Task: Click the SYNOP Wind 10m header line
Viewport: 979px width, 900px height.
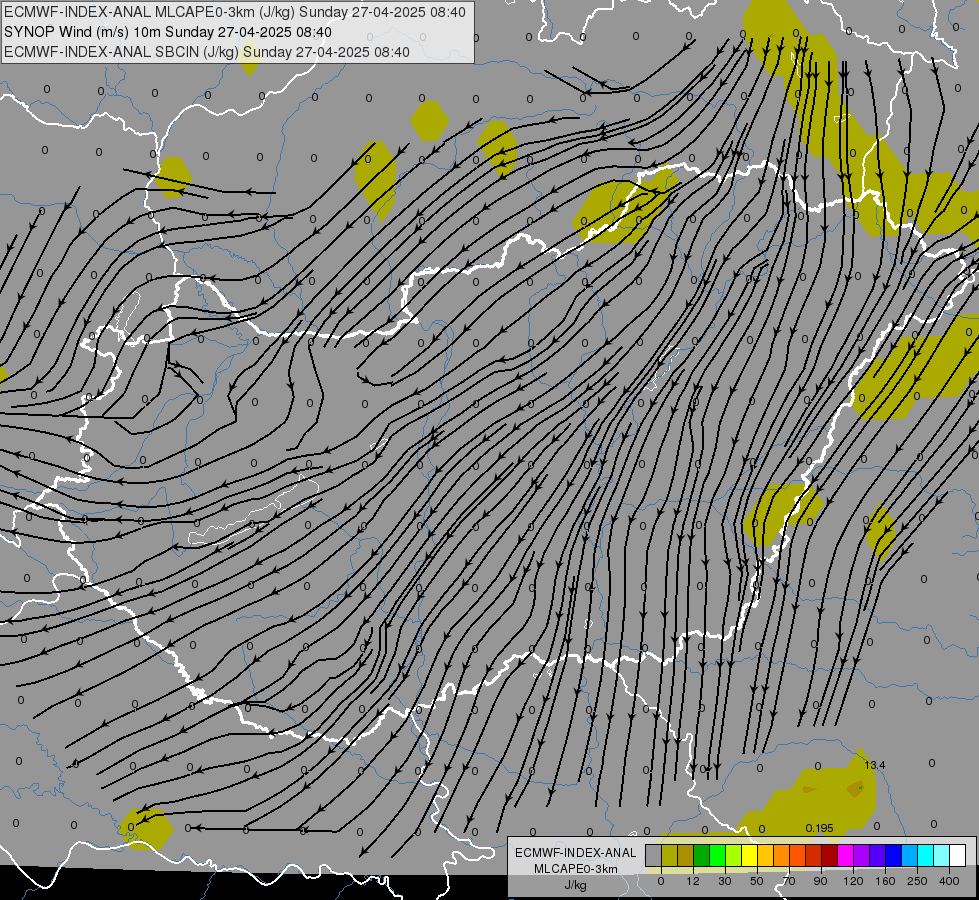Action: tap(167, 32)
